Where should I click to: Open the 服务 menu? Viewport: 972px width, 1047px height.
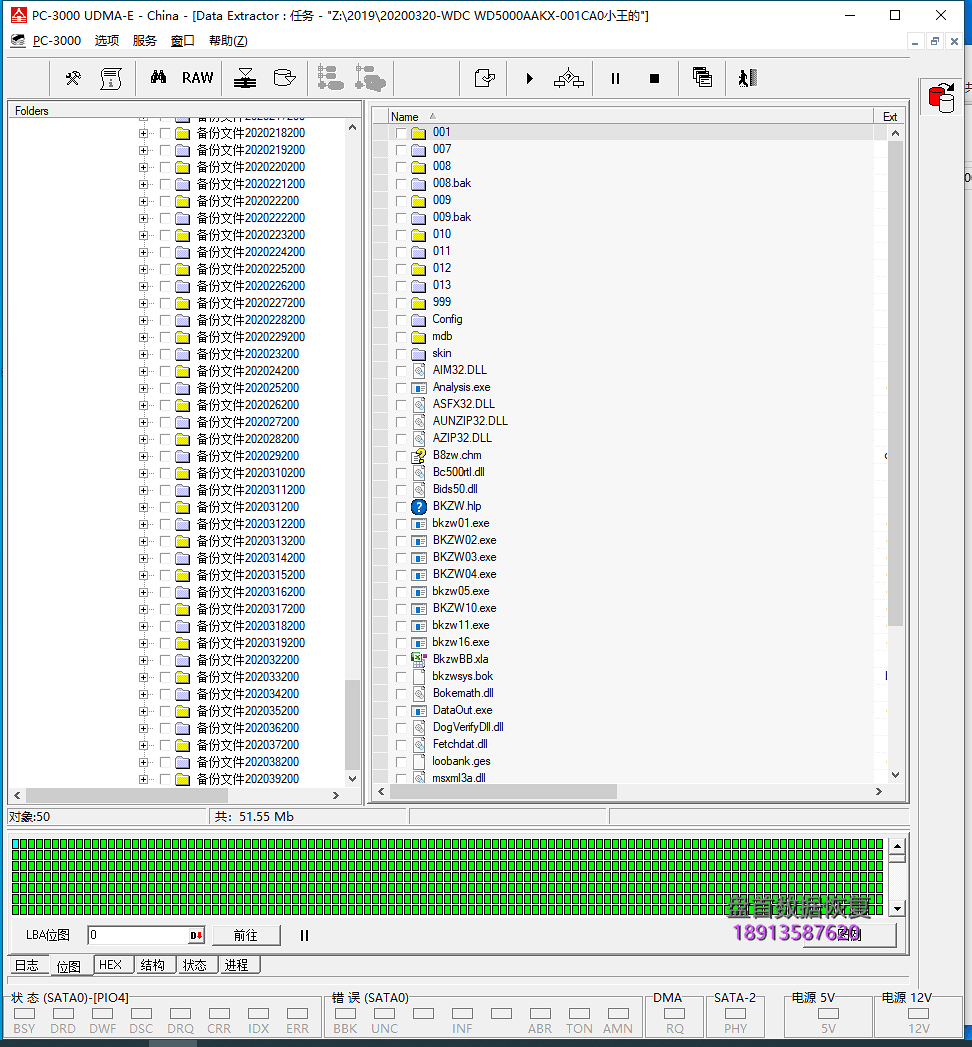[x=144, y=41]
